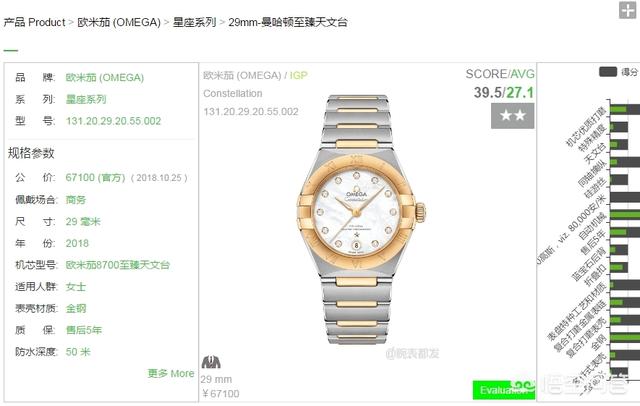
Task: Go to 欧米茄 (OMEGA) breadcrumb
Action: 119,22
